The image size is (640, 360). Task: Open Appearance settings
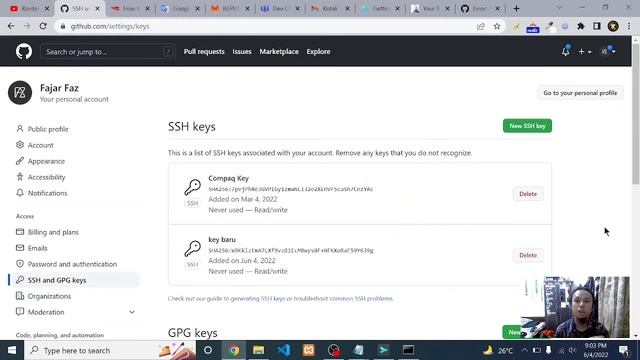(x=46, y=161)
